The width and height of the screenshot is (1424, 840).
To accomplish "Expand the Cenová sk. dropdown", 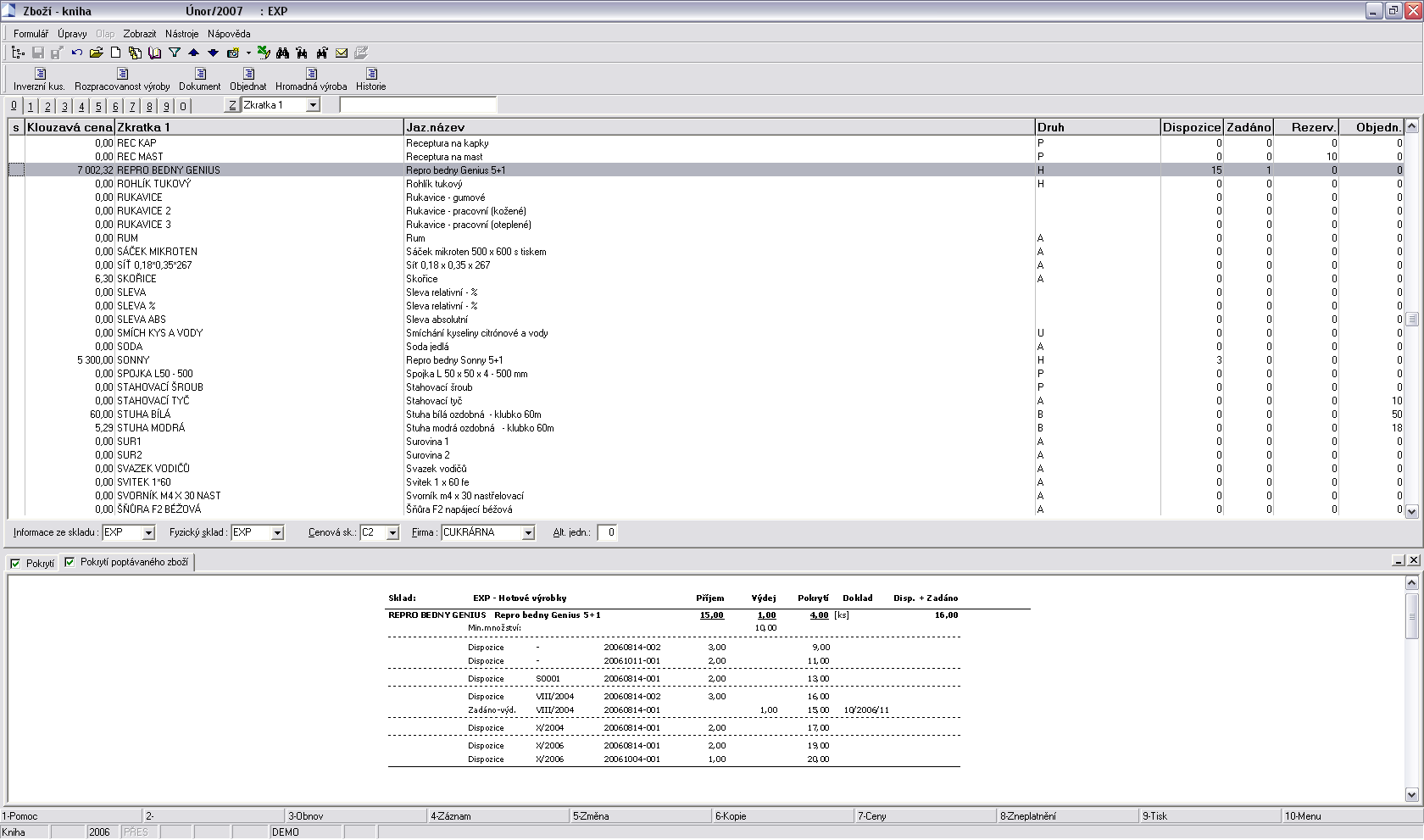I will [x=392, y=533].
